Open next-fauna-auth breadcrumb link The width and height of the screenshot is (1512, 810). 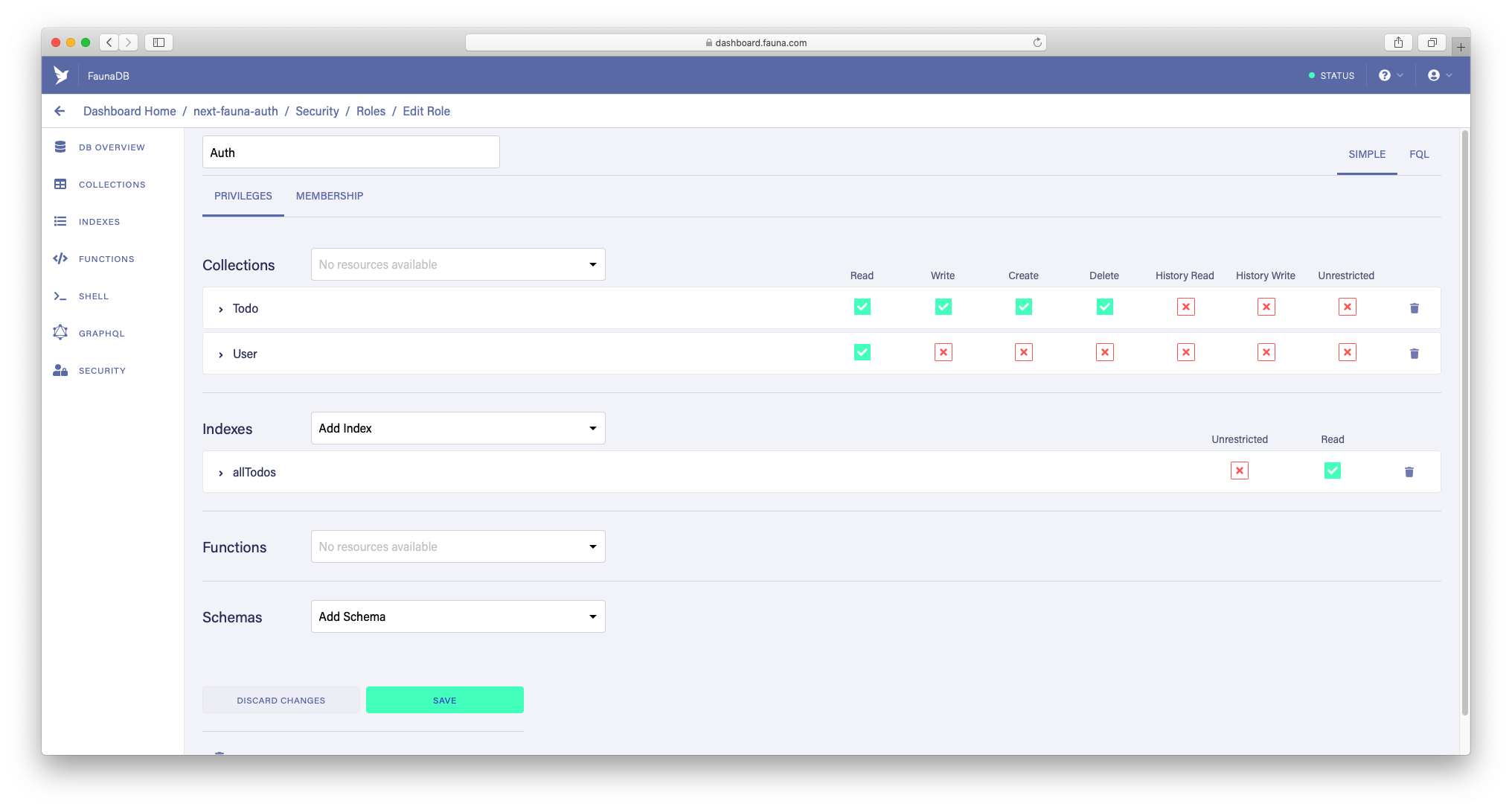(x=236, y=111)
